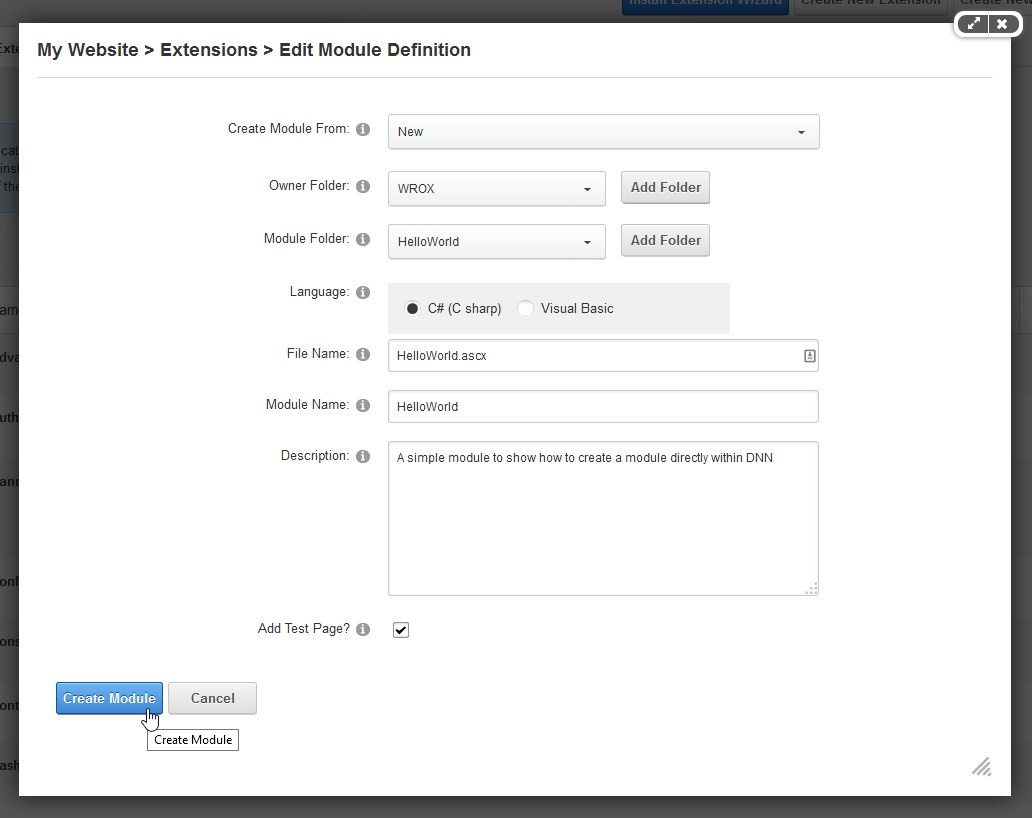
Task: Click info icon beside Create Module From
Action: click(363, 130)
